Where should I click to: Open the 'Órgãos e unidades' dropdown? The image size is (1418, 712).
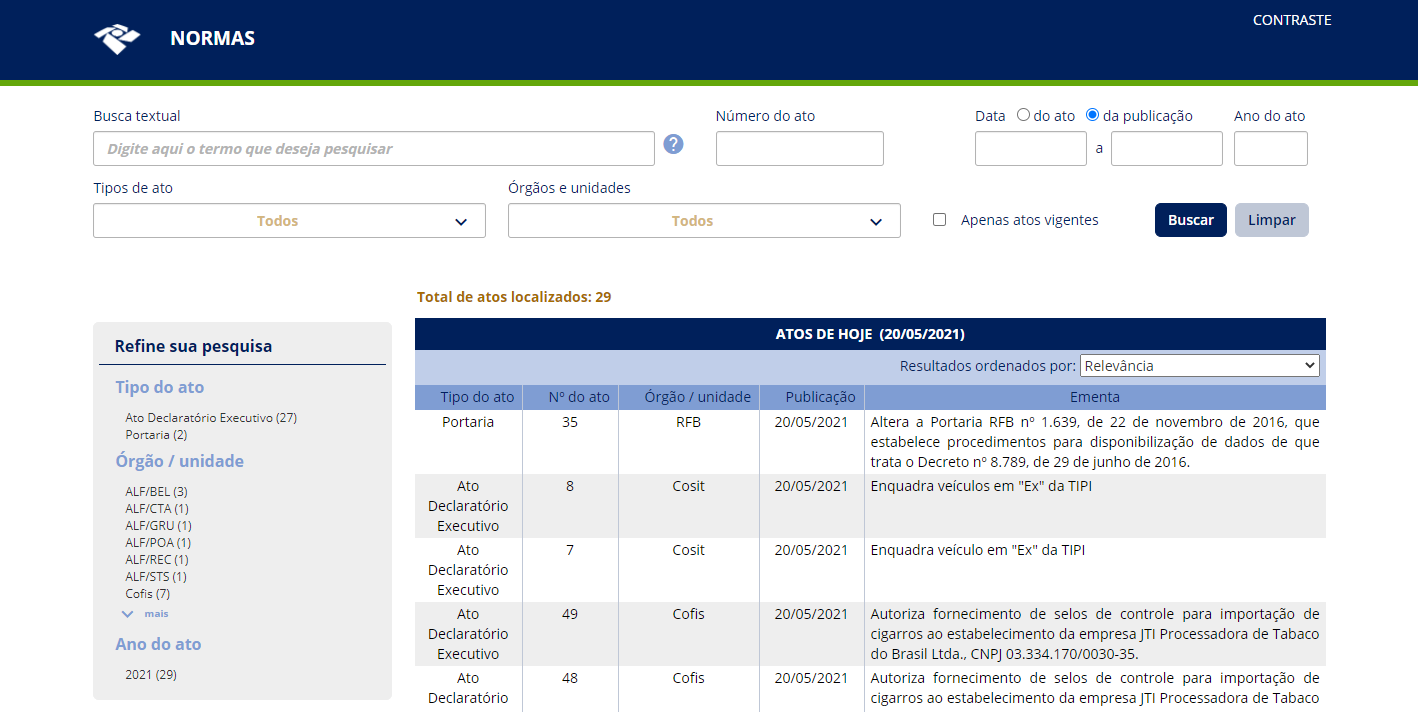point(704,221)
